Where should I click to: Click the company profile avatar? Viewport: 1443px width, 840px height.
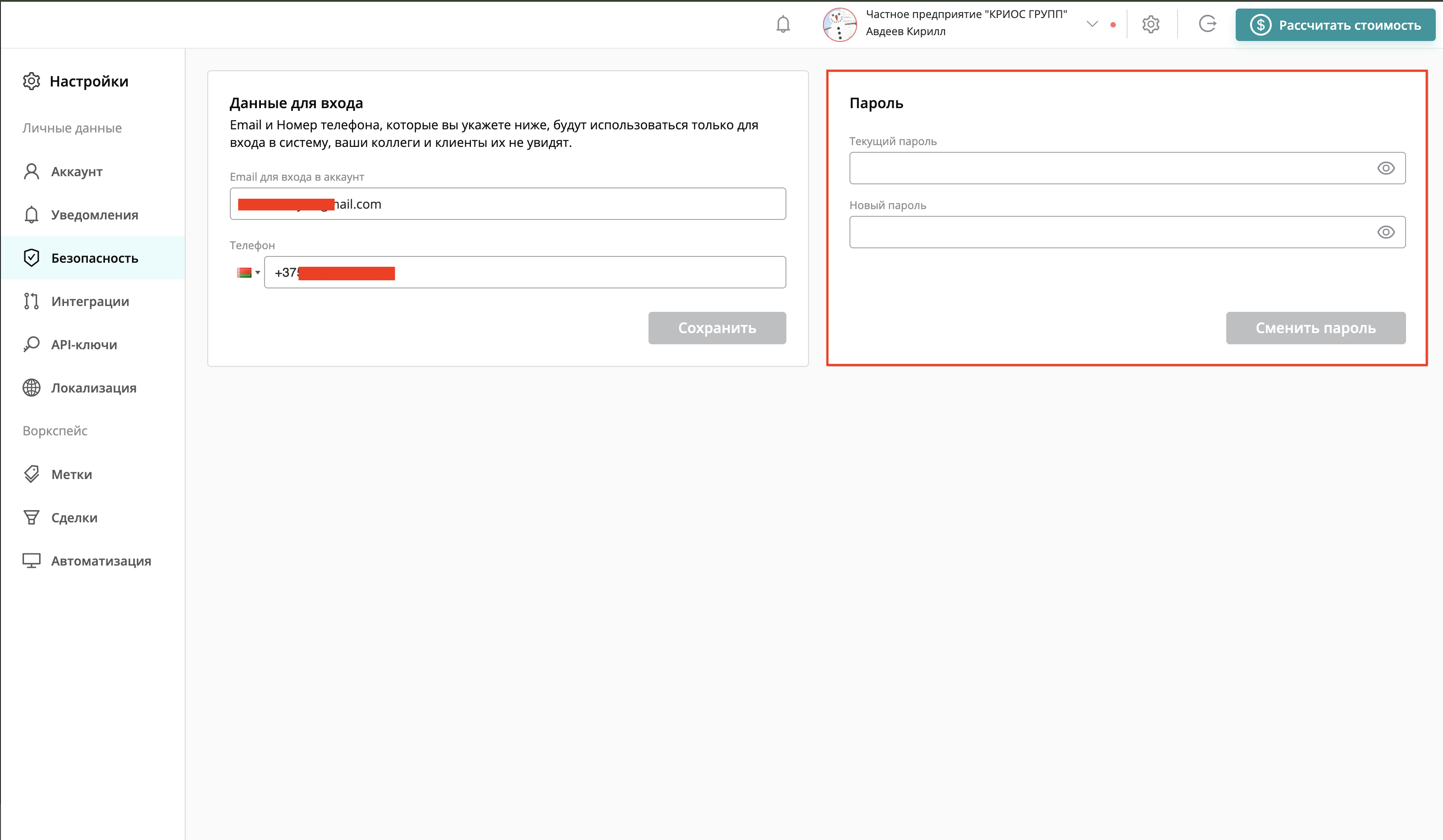click(x=840, y=25)
